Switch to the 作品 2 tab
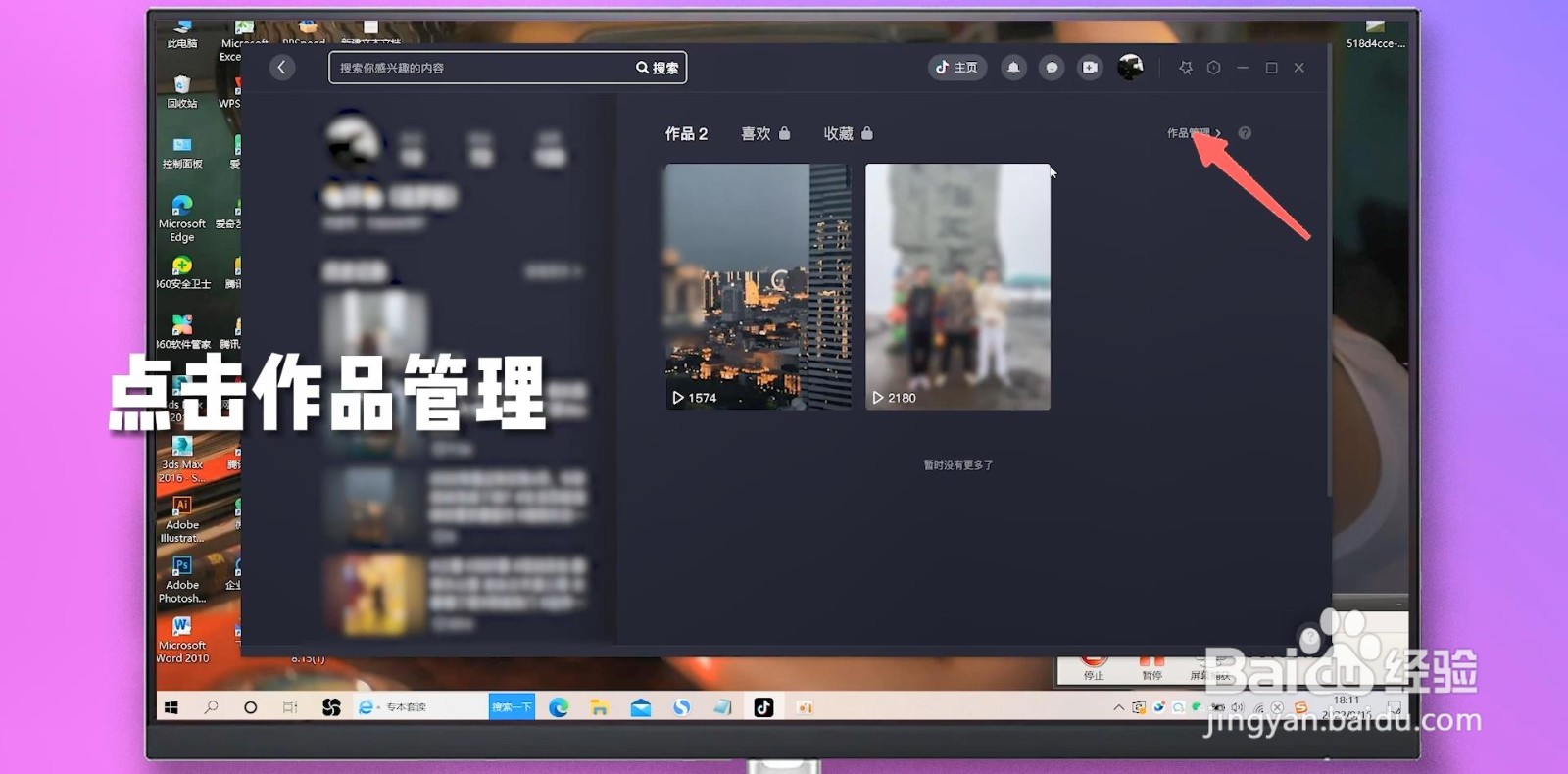 686,133
